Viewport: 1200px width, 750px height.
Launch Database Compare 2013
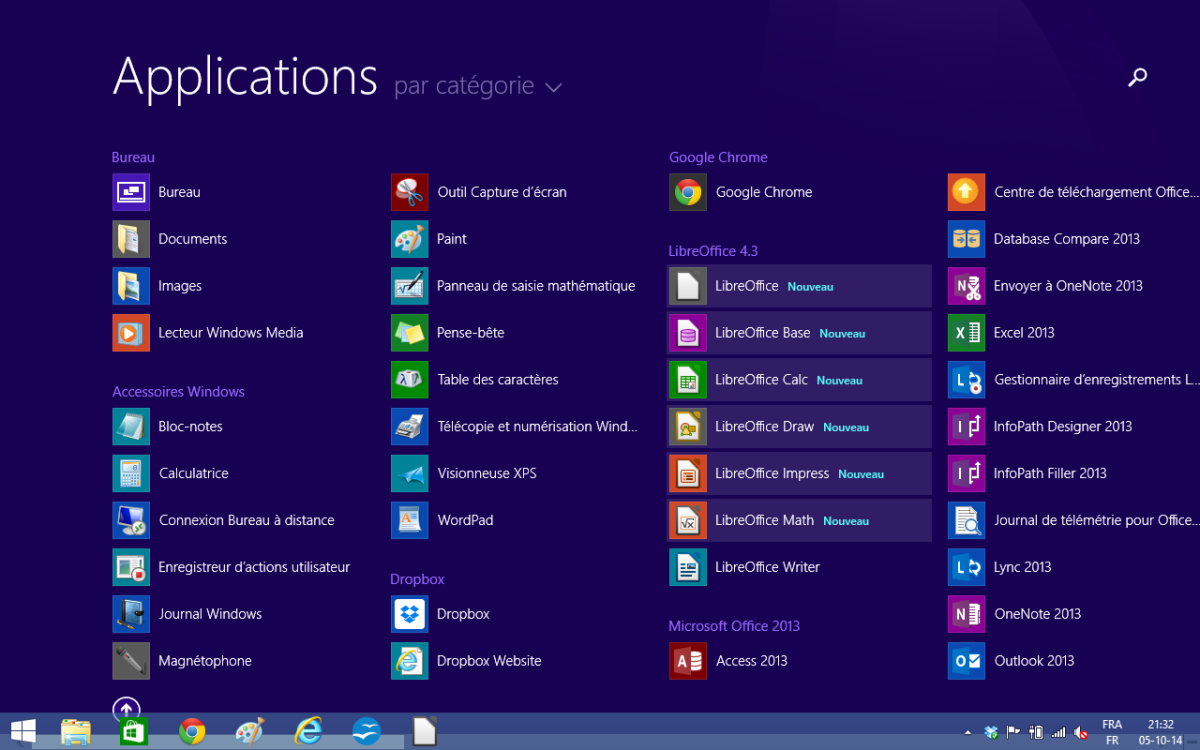[1044, 239]
